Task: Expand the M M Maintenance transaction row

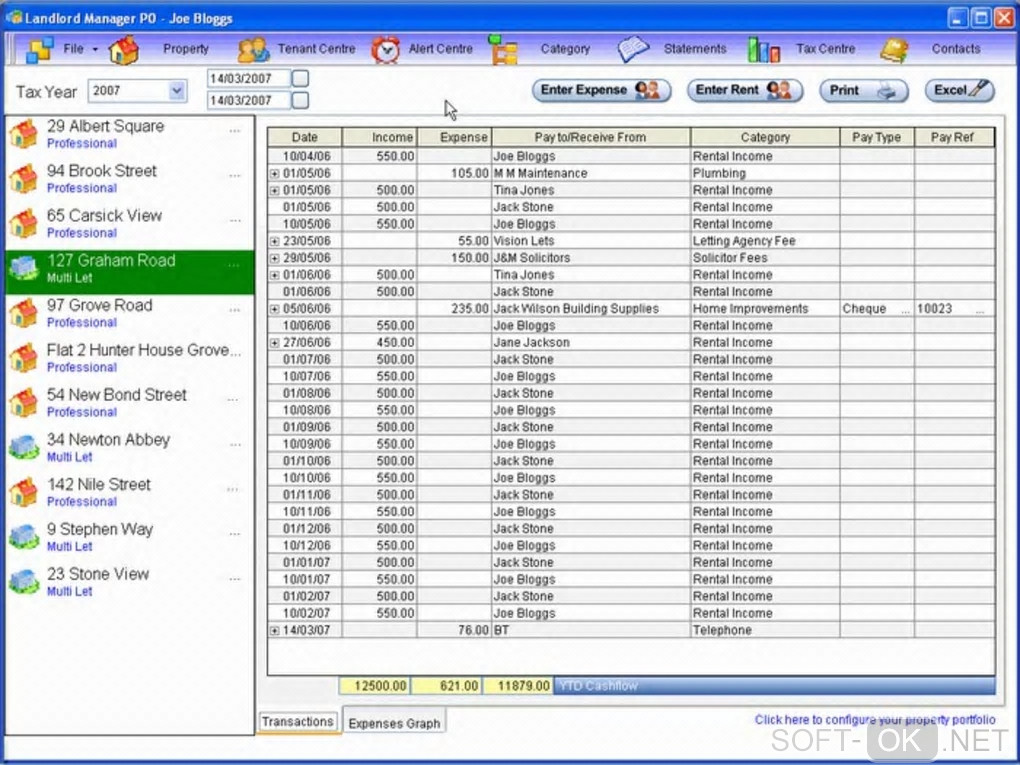Action: coord(275,174)
